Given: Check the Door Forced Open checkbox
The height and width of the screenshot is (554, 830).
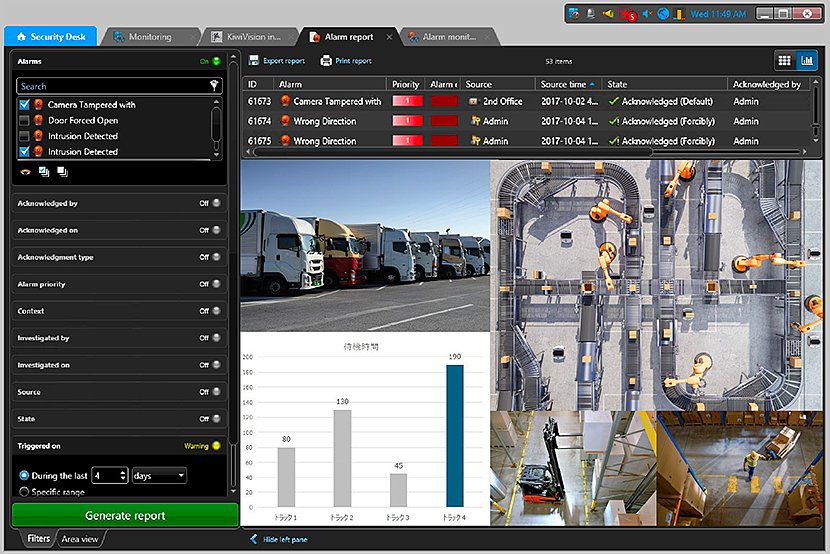Looking at the screenshot, I should [24, 121].
